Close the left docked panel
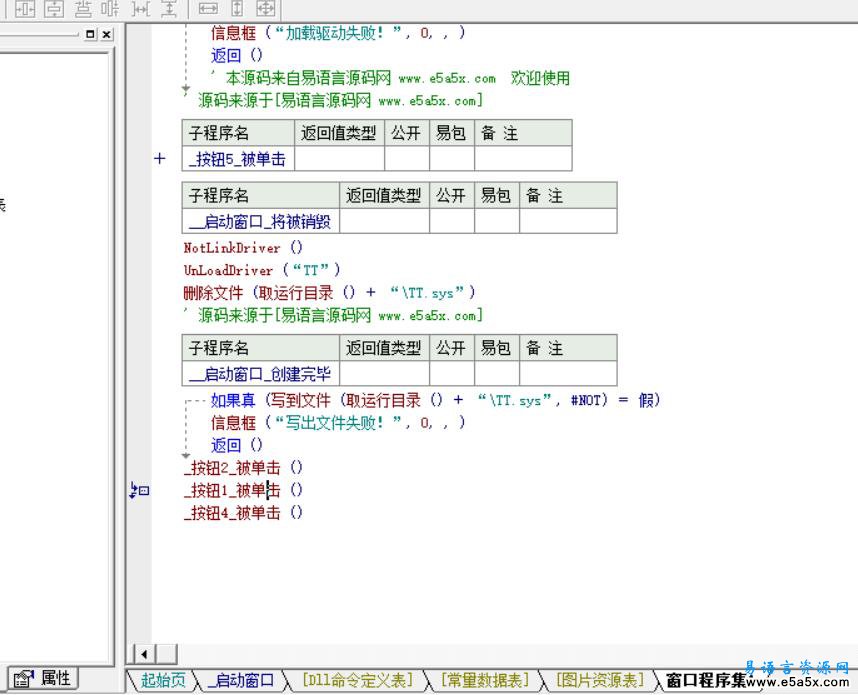The image size is (858, 695). click(107, 34)
